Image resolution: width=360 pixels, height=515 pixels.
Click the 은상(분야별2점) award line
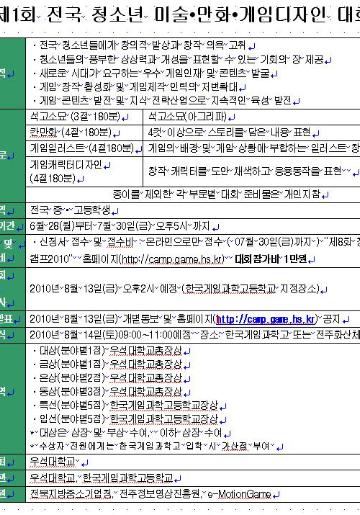(x=111, y=378)
